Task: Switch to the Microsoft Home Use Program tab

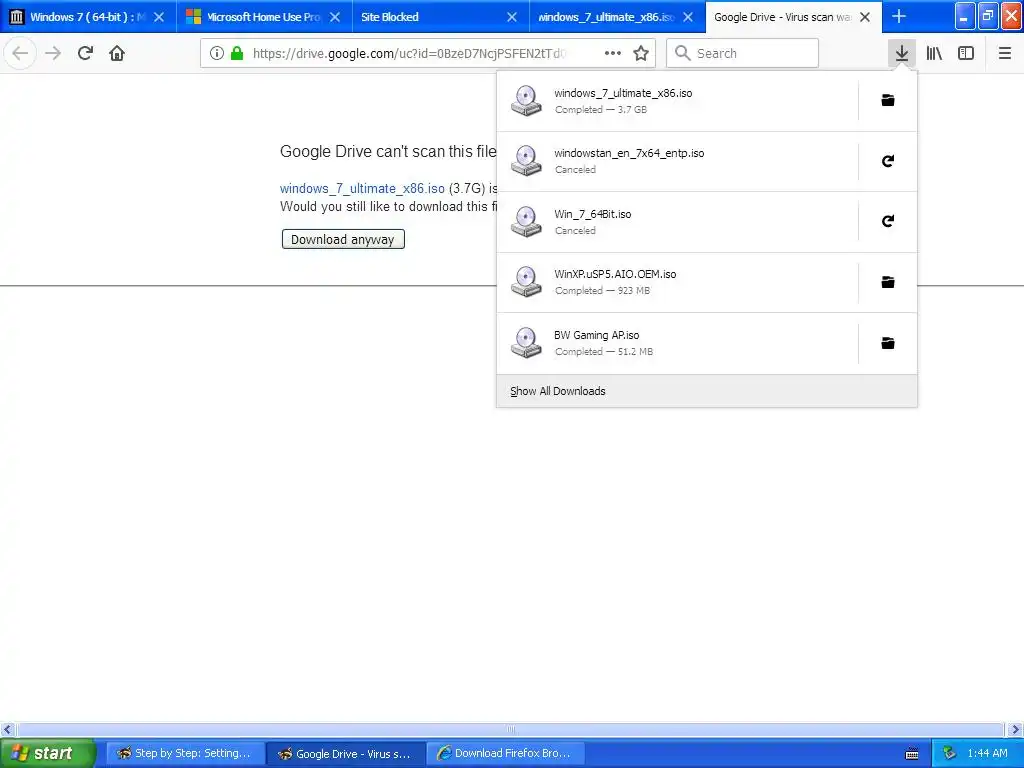Action: coord(264,17)
